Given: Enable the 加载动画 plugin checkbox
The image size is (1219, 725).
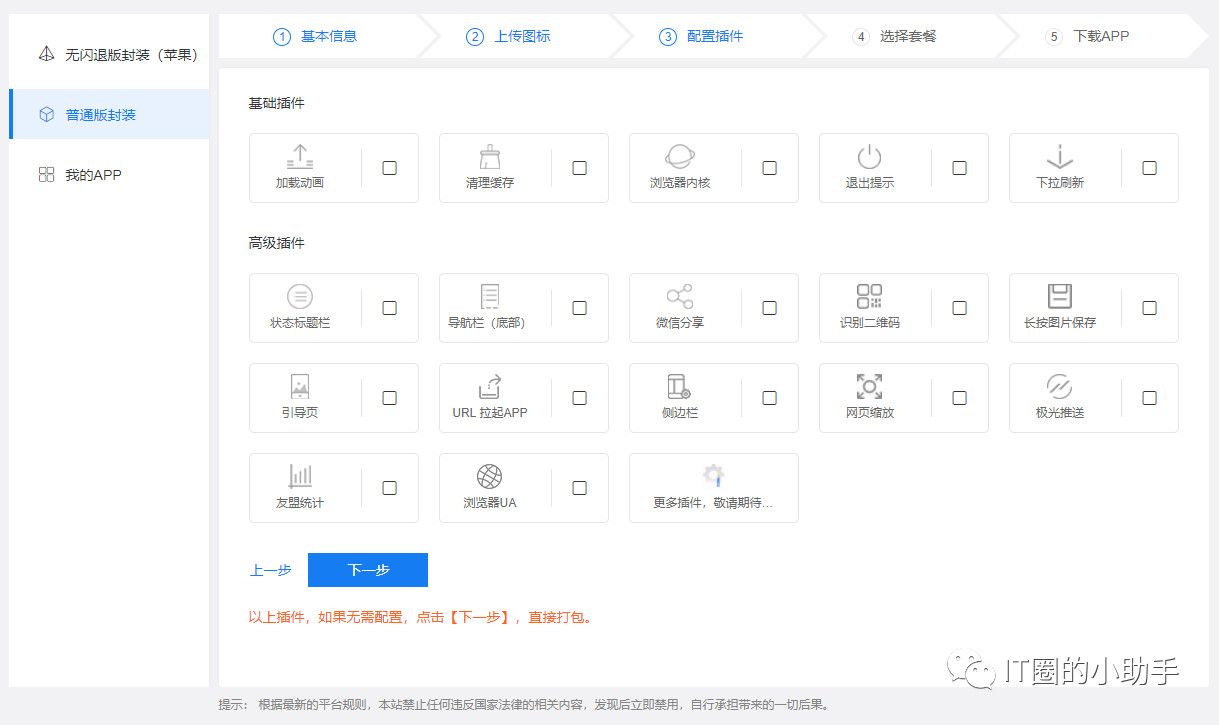Looking at the screenshot, I should 388,168.
